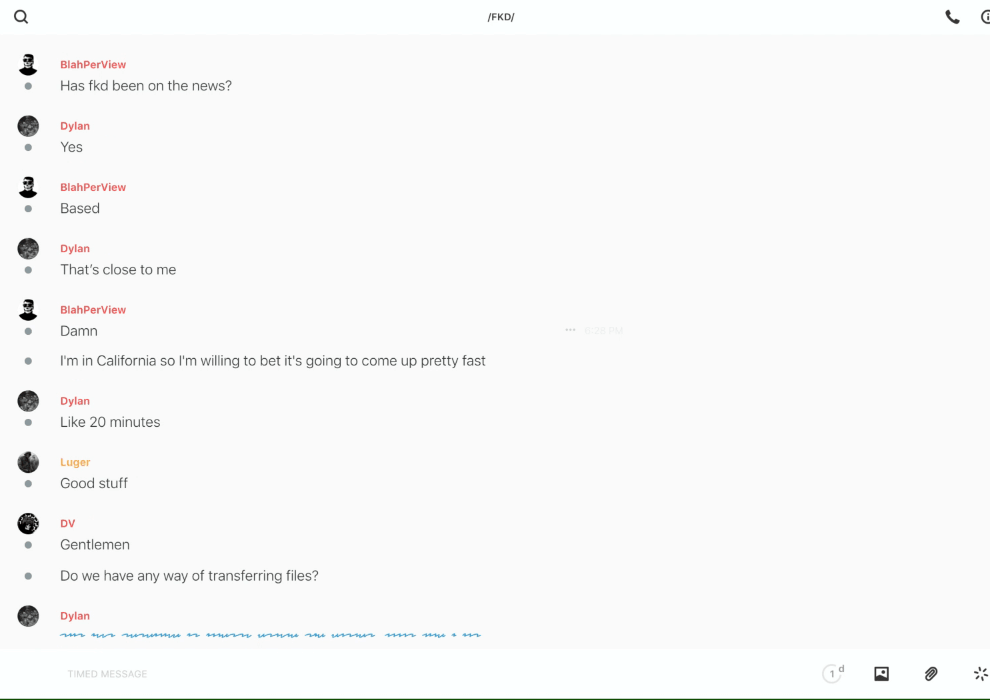Click BlahPerView's name above 'Based'
Viewport: 990px width, 700px height.
coord(93,187)
